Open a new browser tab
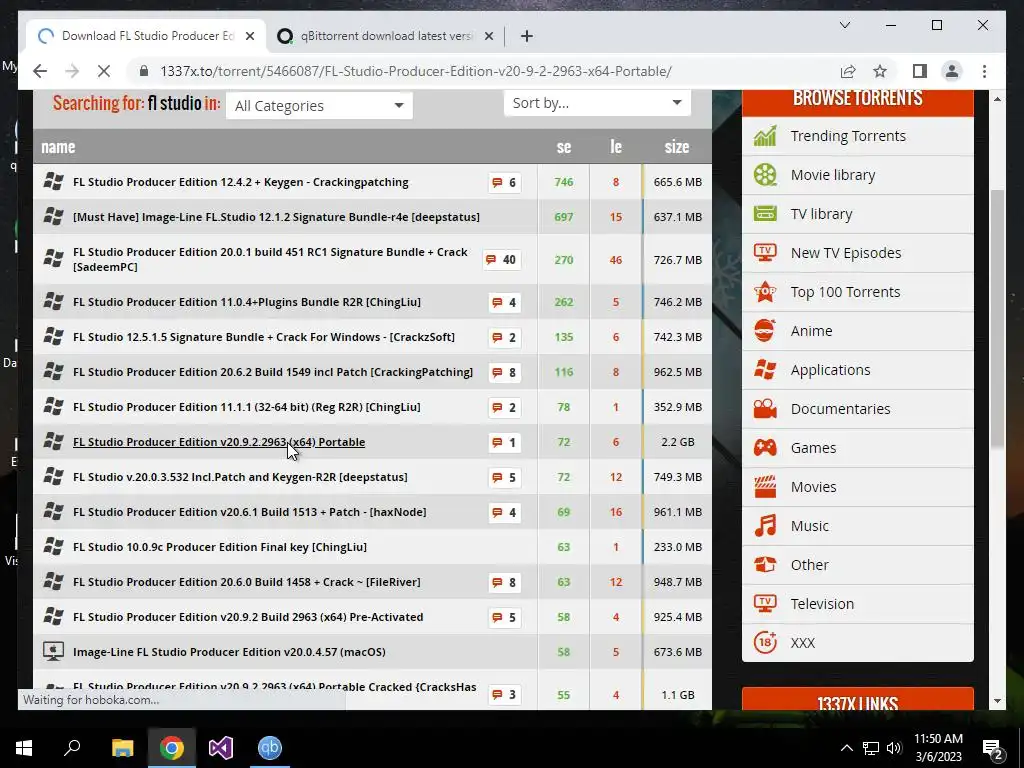This screenshot has width=1024, height=768. pyautogui.click(x=526, y=37)
